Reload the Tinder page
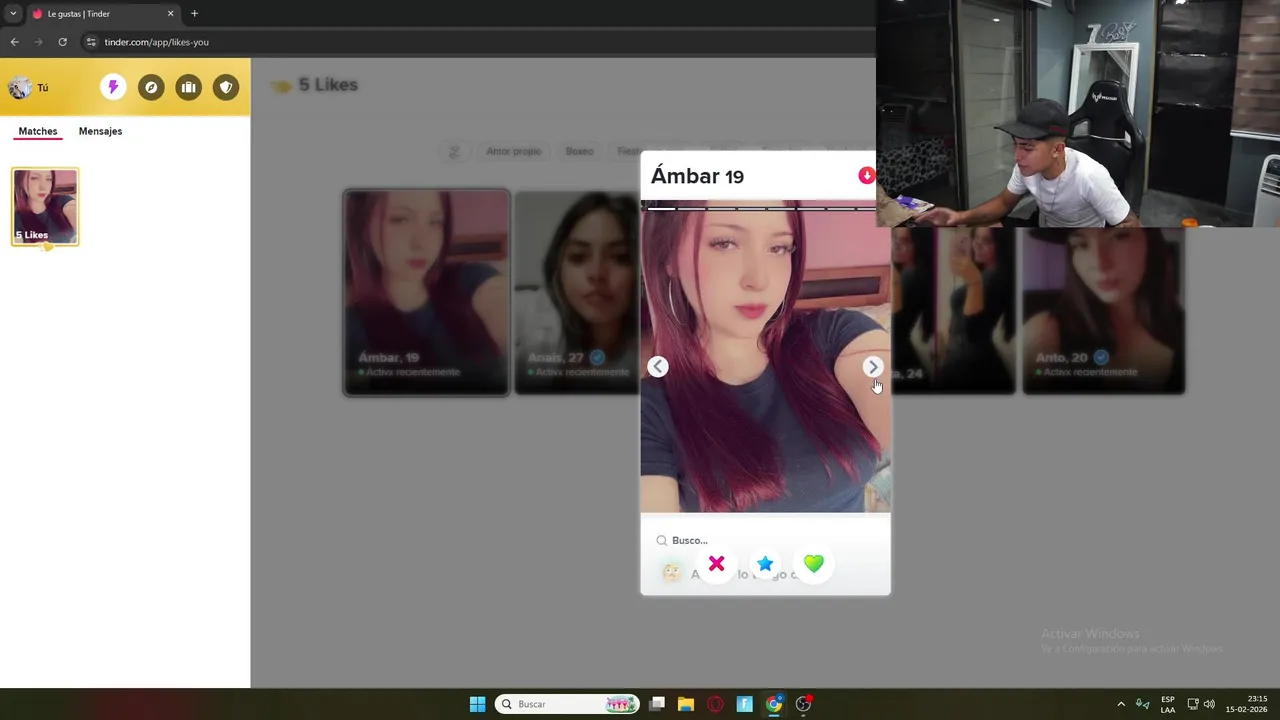1280x720 pixels. tap(62, 42)
